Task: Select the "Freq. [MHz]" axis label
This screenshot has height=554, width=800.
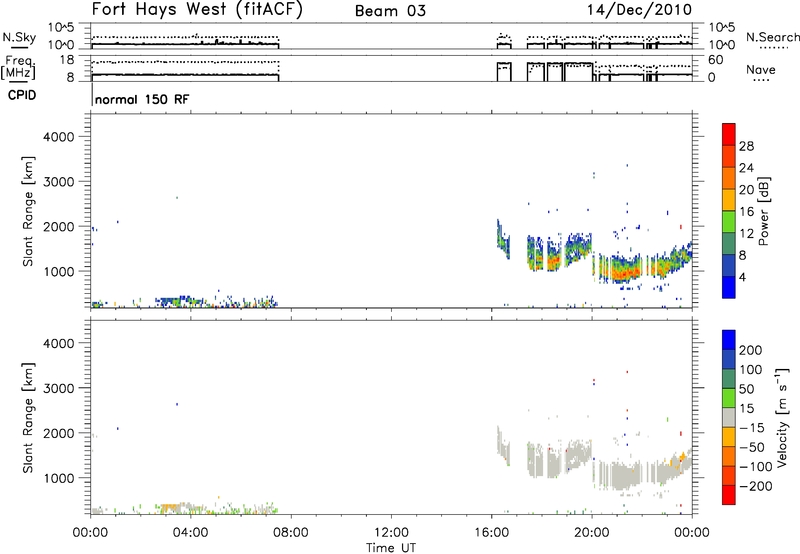Action: [x=19, y=67]
